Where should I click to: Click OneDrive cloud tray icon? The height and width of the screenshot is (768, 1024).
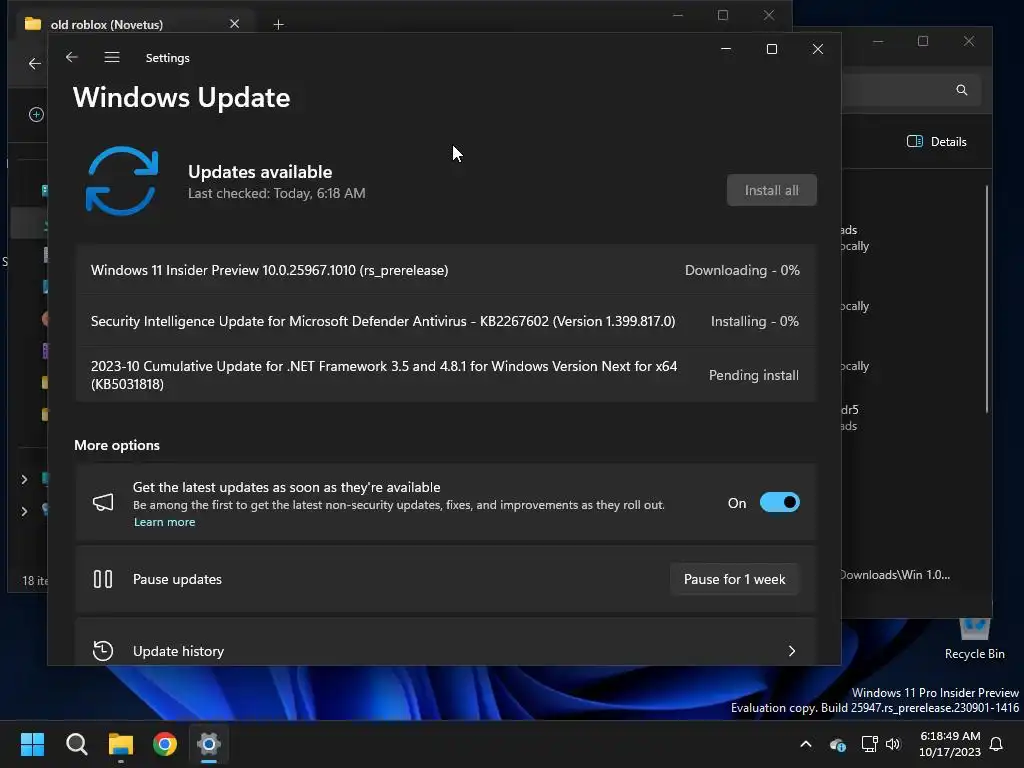pyautogui.click(x=838, y=744)
